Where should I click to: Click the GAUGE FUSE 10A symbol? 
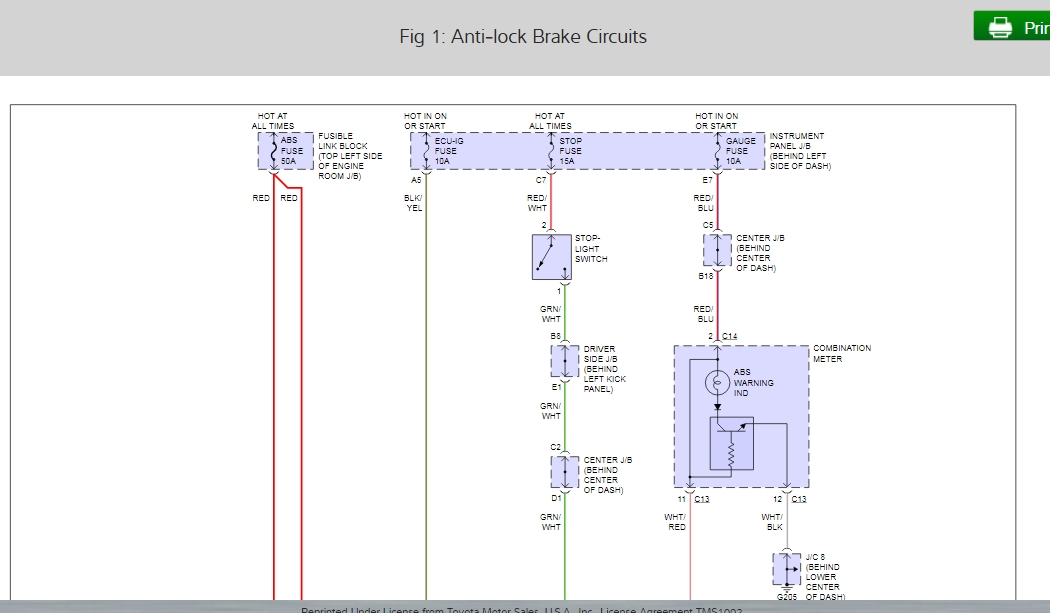[717, 150]
